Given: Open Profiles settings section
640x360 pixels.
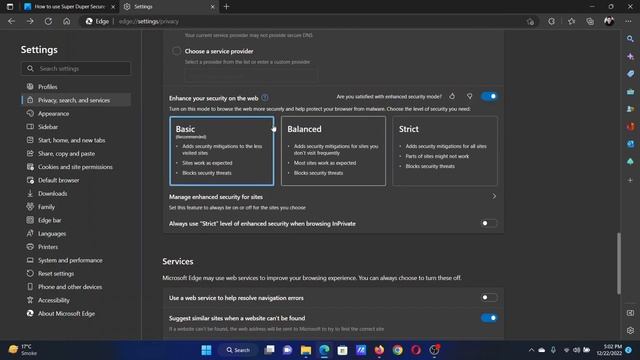Looking at the screenshot, I should pos(47,87).
